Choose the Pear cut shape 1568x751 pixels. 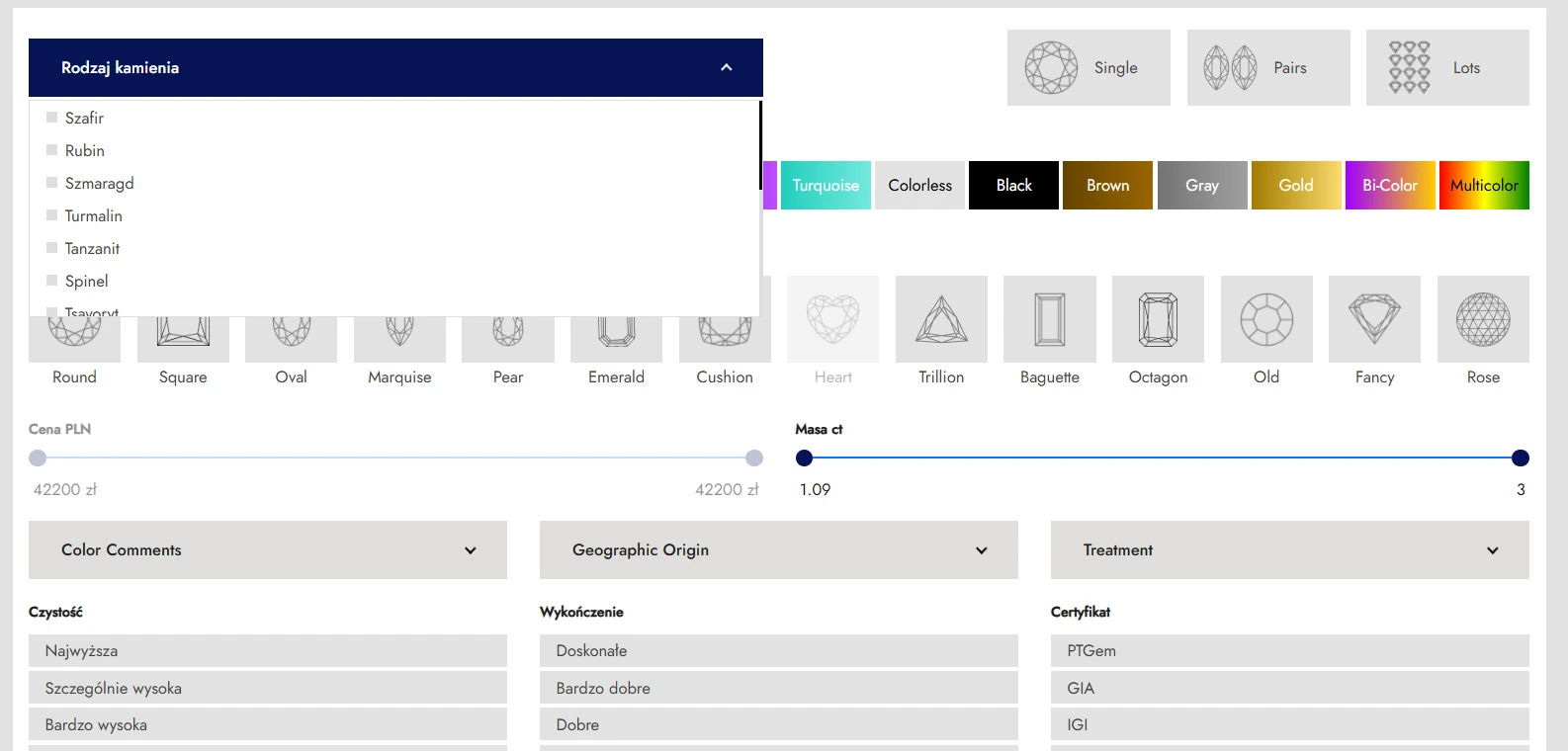[508, 340]
